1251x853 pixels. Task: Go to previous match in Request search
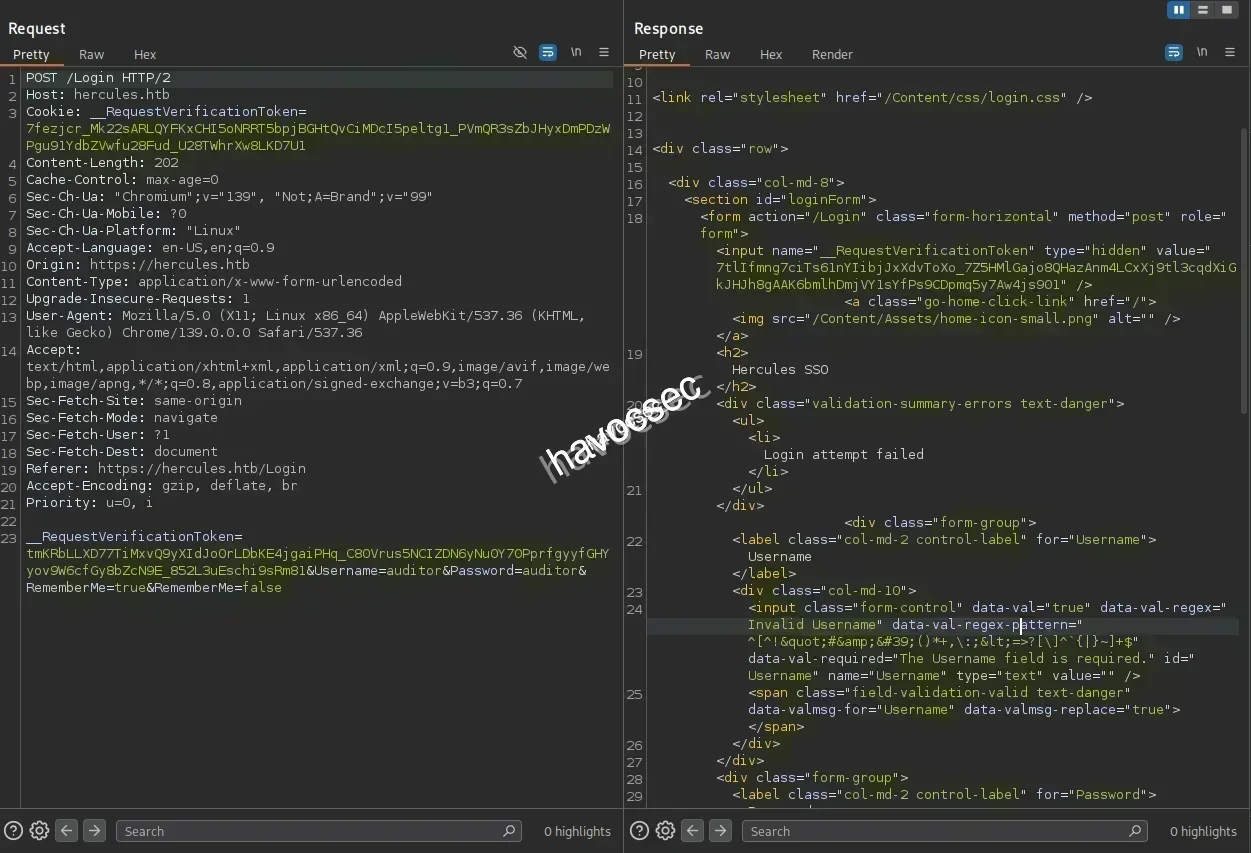[x=67, y=830]
